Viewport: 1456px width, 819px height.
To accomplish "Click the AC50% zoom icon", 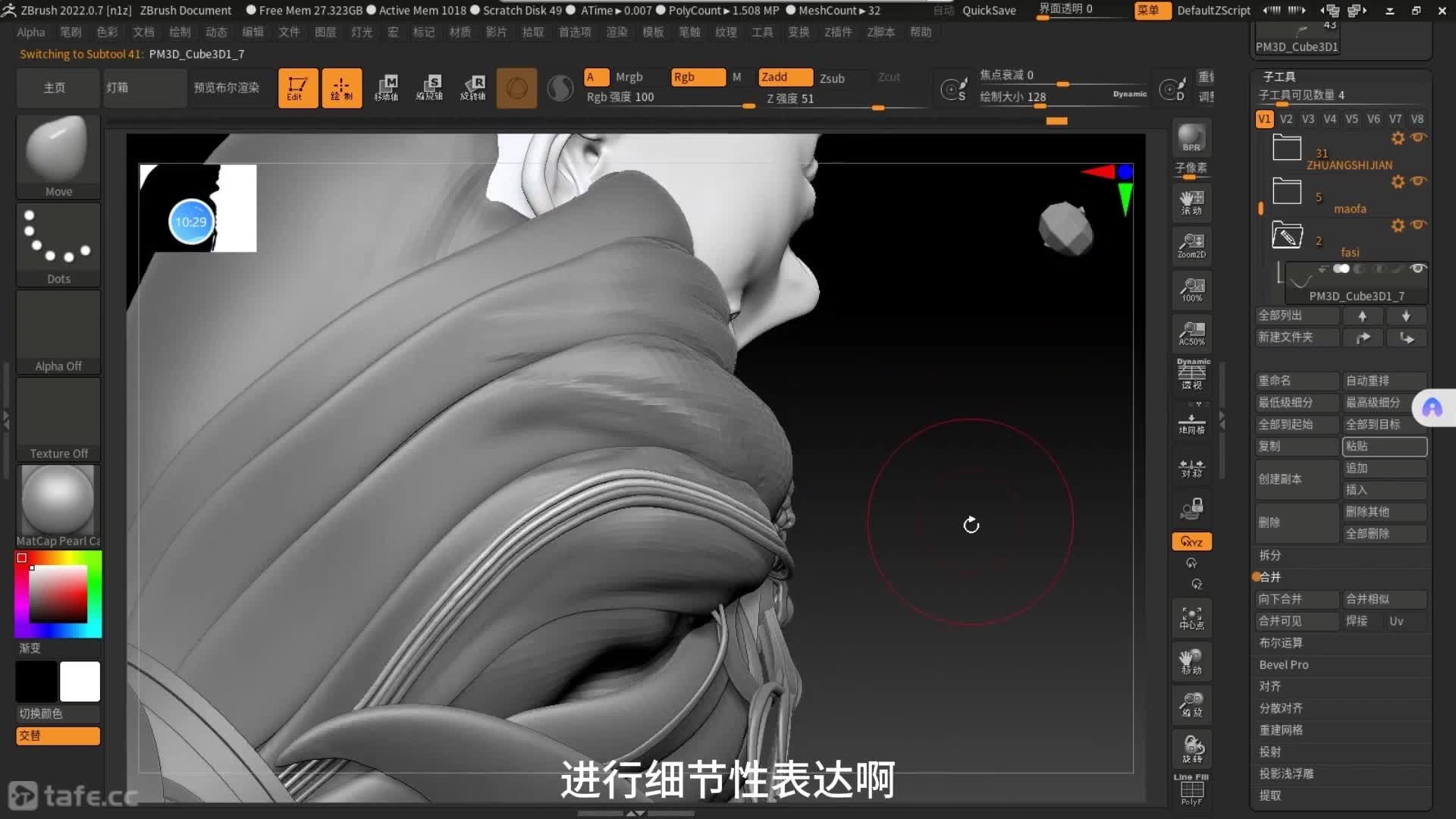I will [1191, 333].
